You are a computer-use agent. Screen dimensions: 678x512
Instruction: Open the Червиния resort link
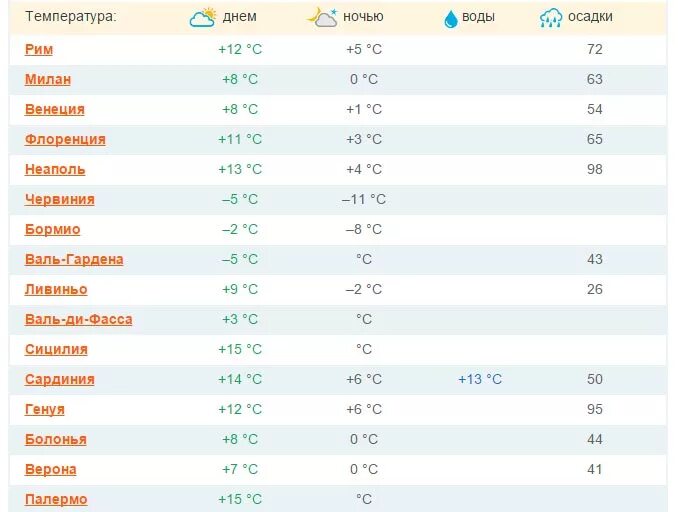[60, 199]
